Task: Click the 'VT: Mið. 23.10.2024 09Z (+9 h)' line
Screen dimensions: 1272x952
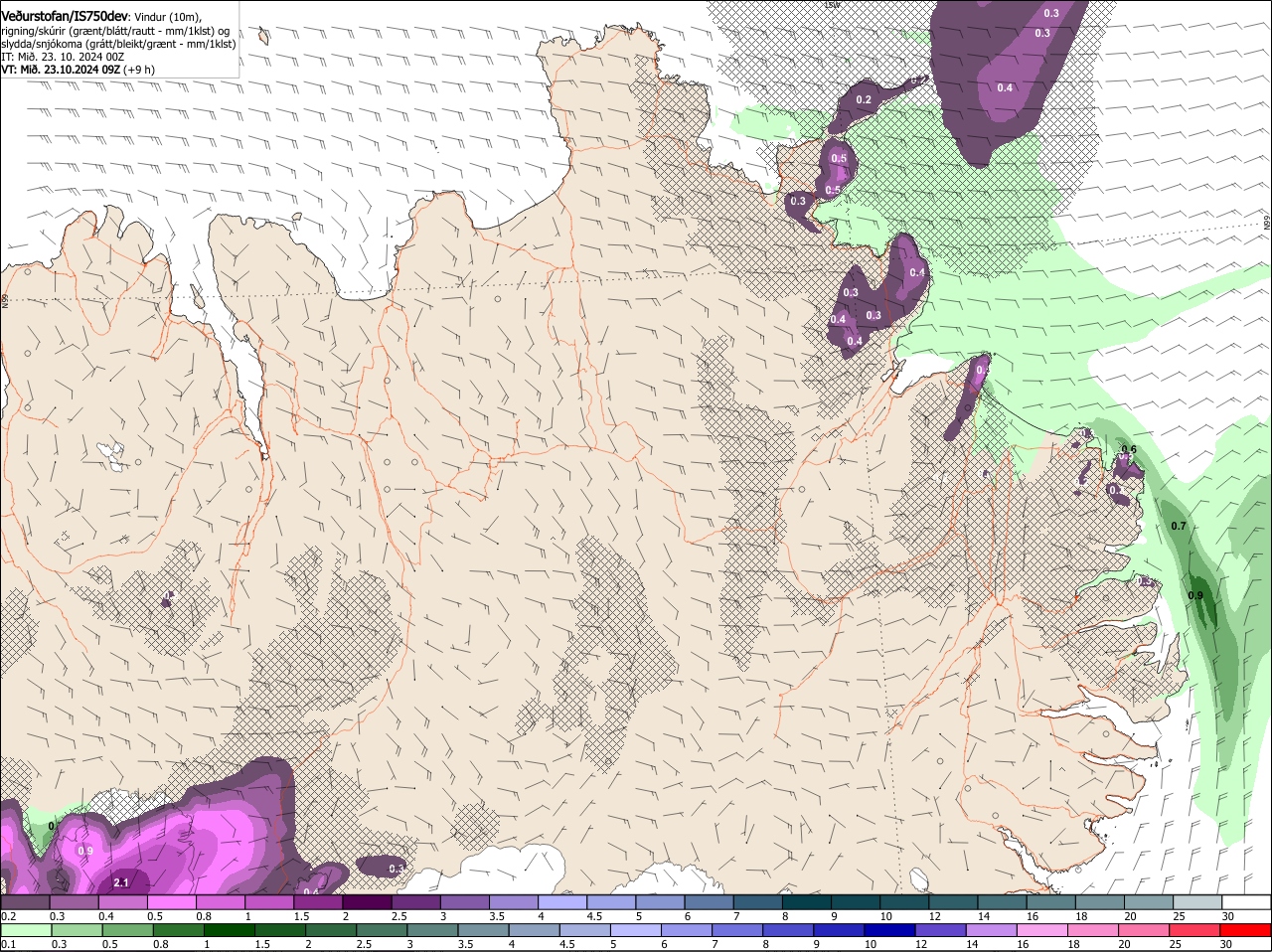Action: pyautogui.click(x=78, y=70)
